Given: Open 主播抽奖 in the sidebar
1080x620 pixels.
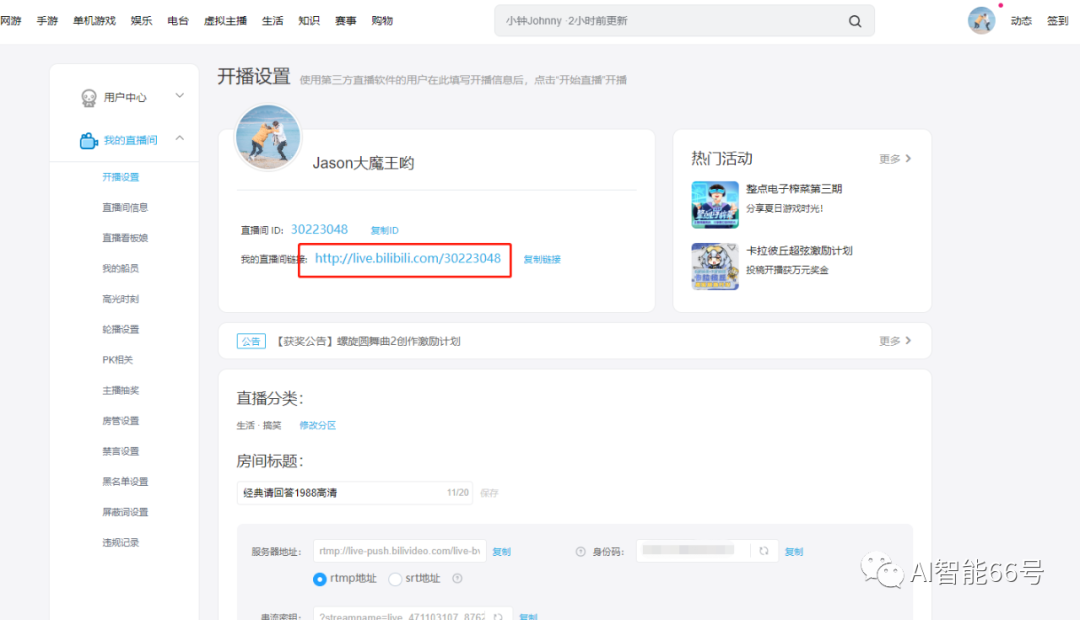Looking at the screenshot, I should (121, 390).
